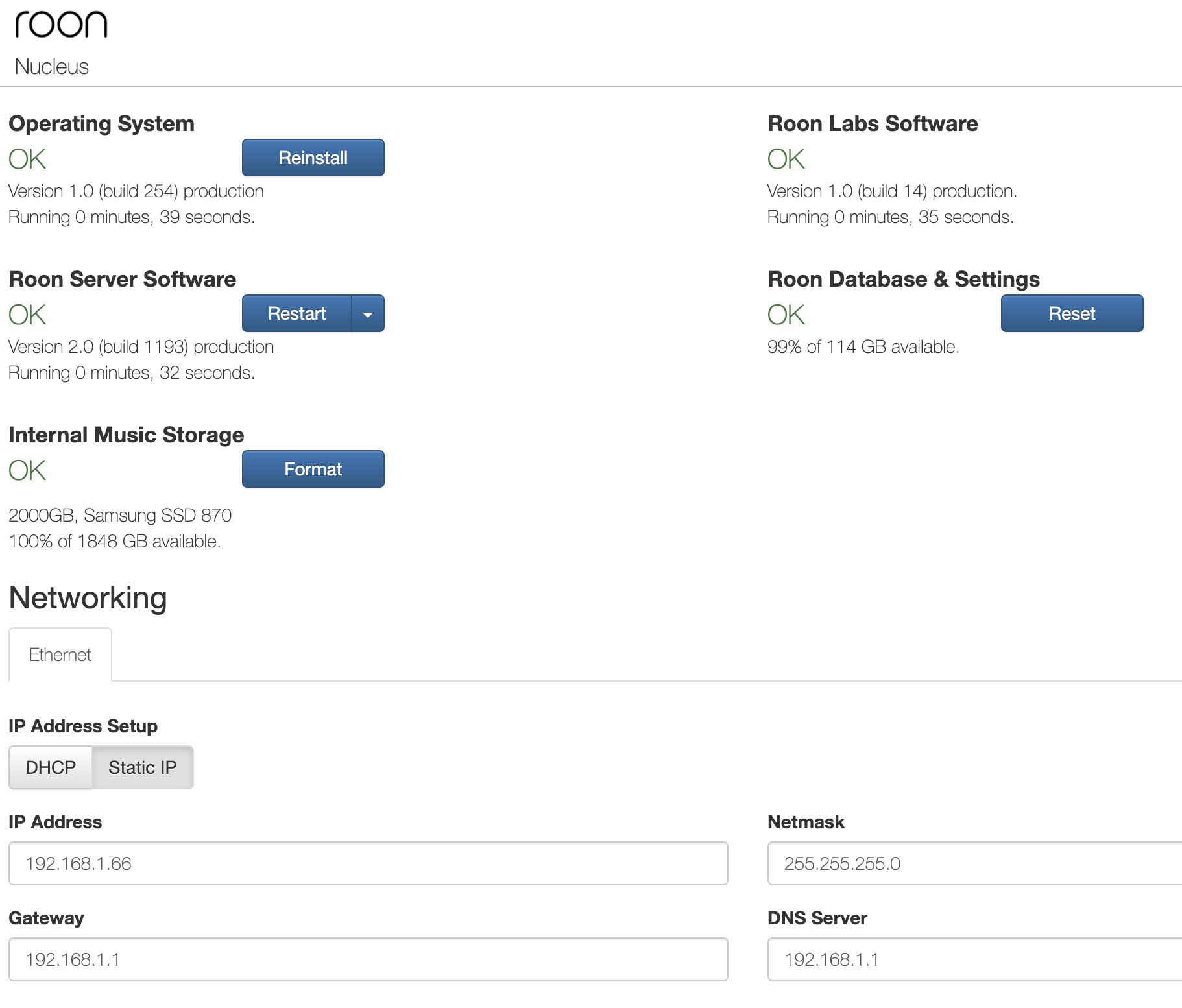Image resolution: width=1182 pixels, height=1008 pixels.
Task: Click the Roon Database OK status
Action: (786, 315)
